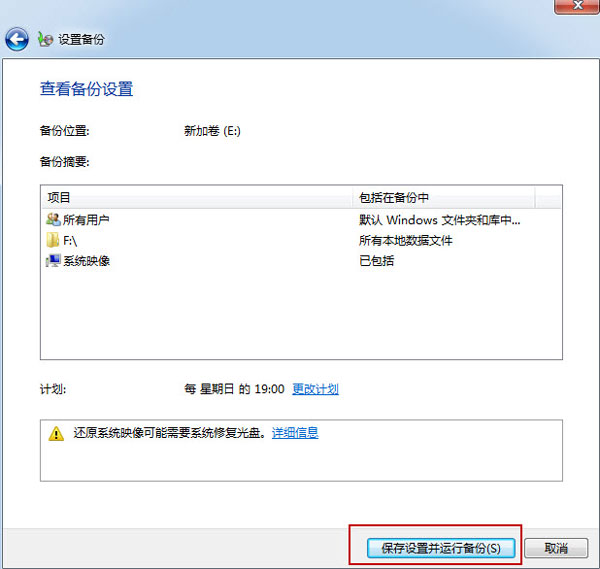600x569 pixels.
Task: Open the 更改计划 link
Action: click(315, 389)
